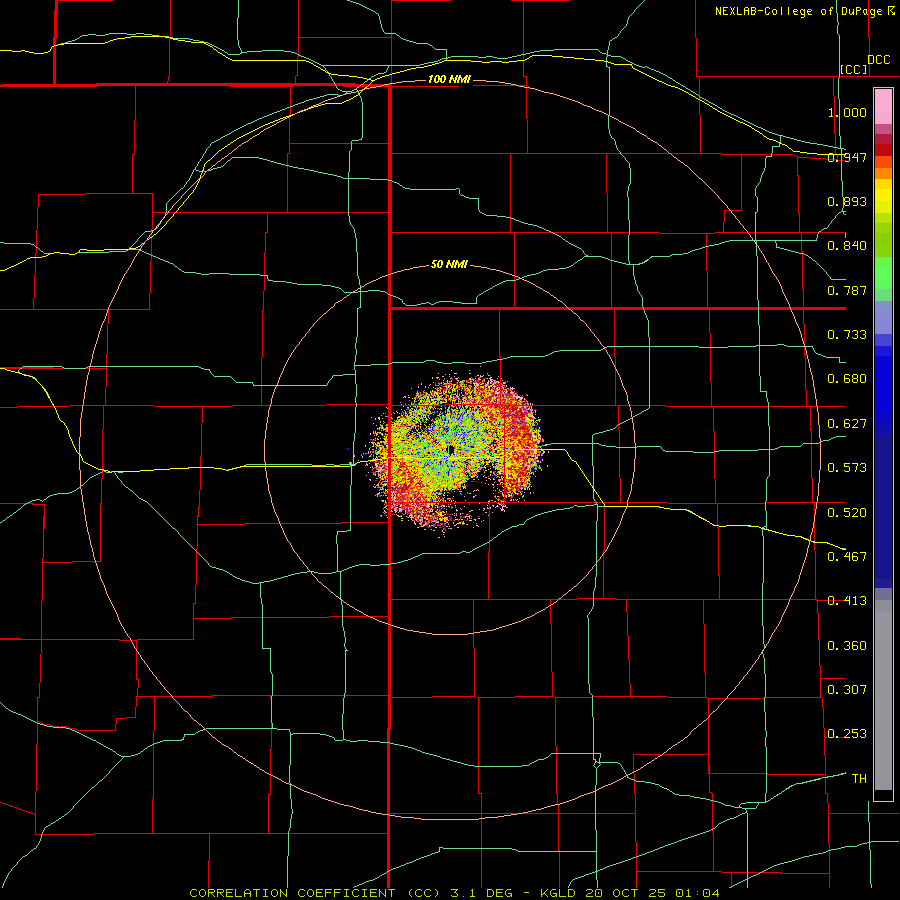900x900 pixels.
Task: Click the DCC label above the color scale
Action: [878, 59]
